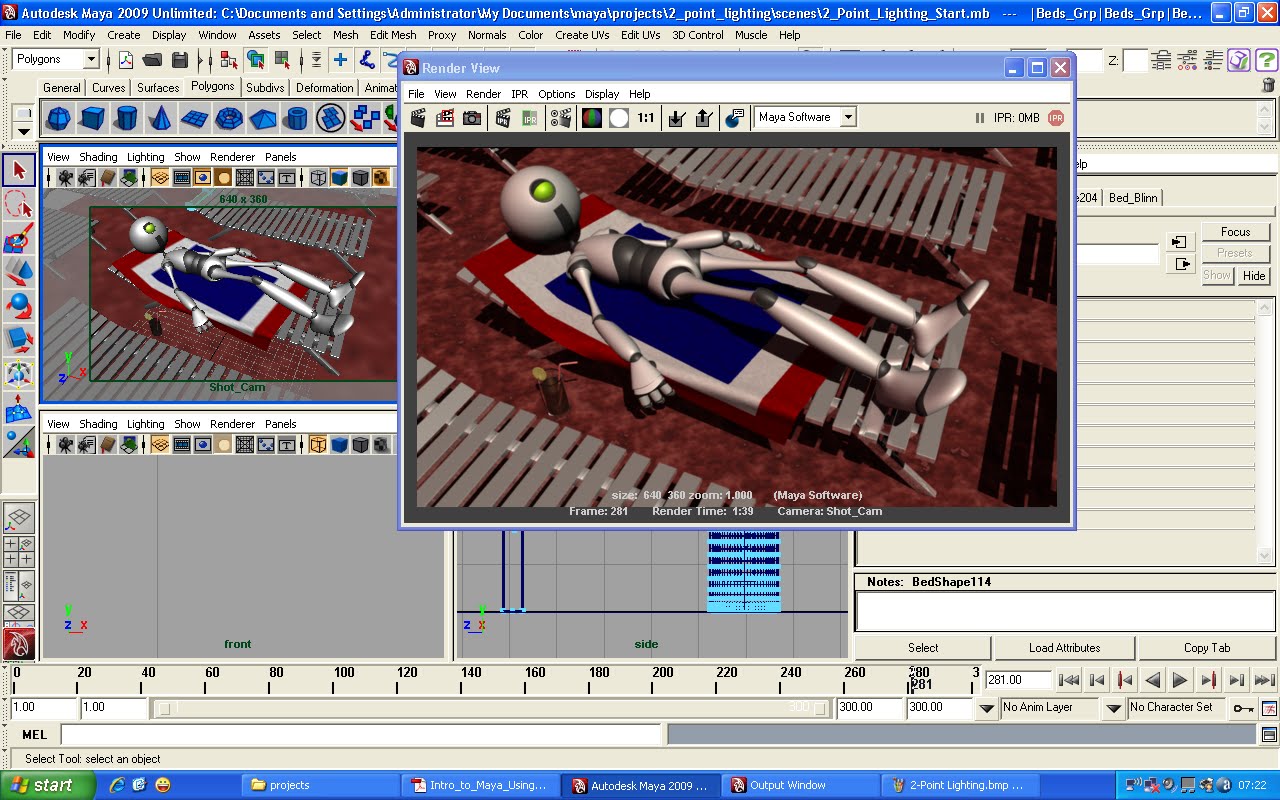Open Output Window from taskbar
The width and height of the screenshot is (1280, 800).
[x=798, y=785]
